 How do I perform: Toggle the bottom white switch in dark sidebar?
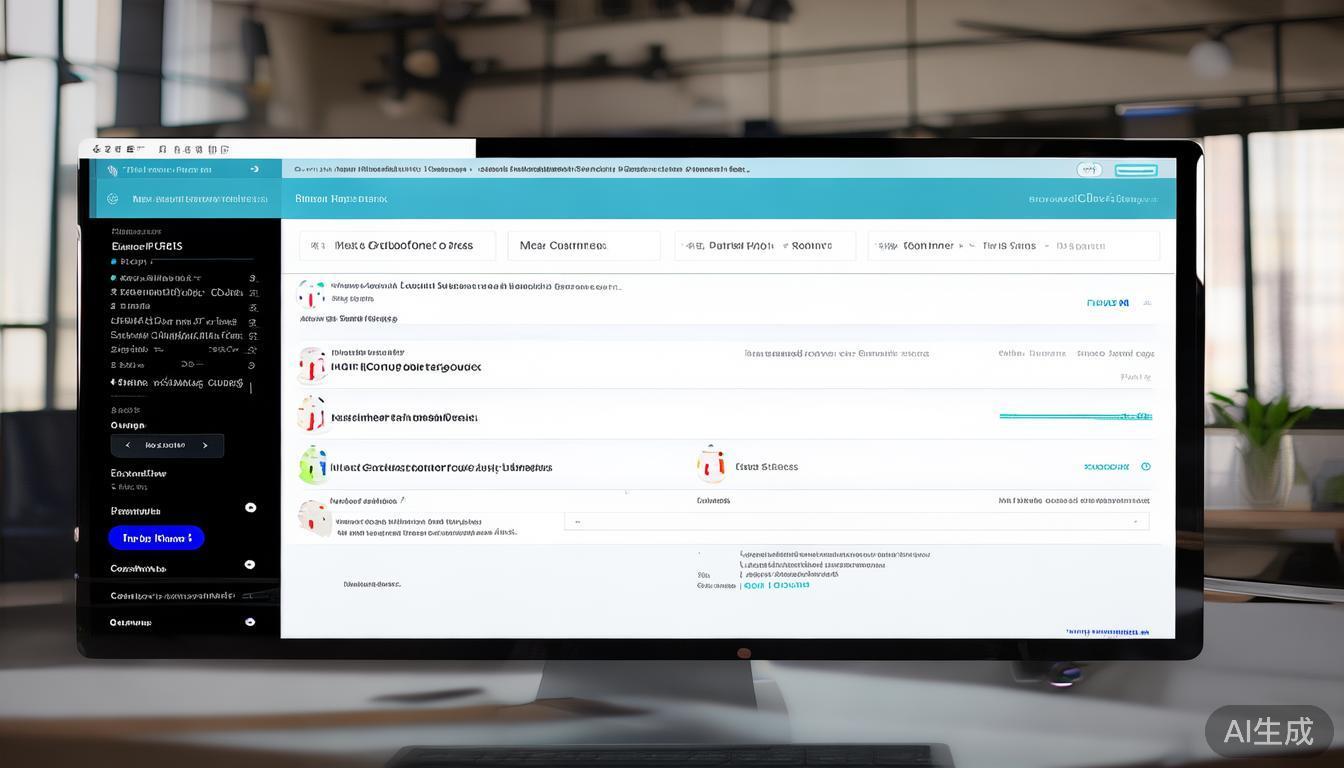point(250,622)
